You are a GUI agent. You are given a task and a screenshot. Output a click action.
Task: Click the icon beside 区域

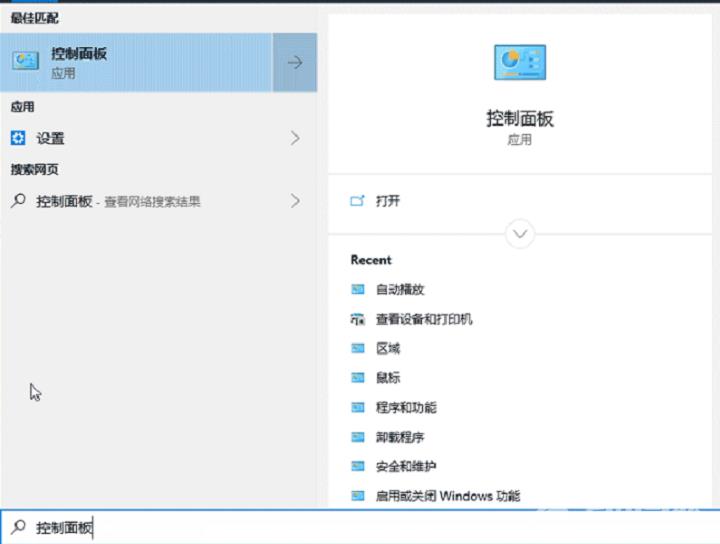(x=358, y=348)
